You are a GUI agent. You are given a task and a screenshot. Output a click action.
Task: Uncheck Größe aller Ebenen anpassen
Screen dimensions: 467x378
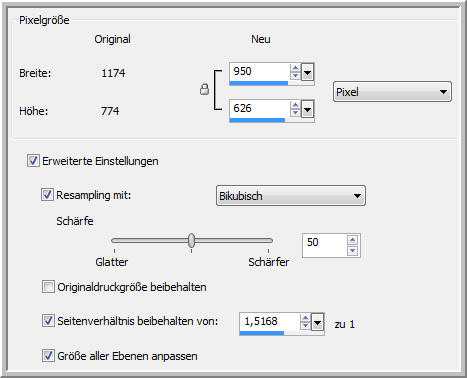pyautogui.click(x=48, y=355)
